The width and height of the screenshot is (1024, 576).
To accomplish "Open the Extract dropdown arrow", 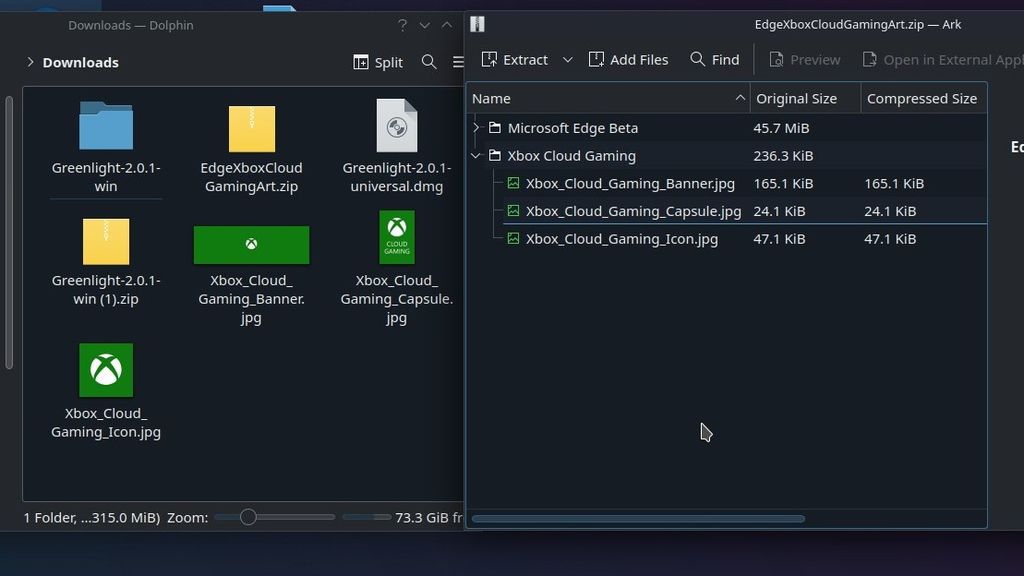I will pos(567,59).
